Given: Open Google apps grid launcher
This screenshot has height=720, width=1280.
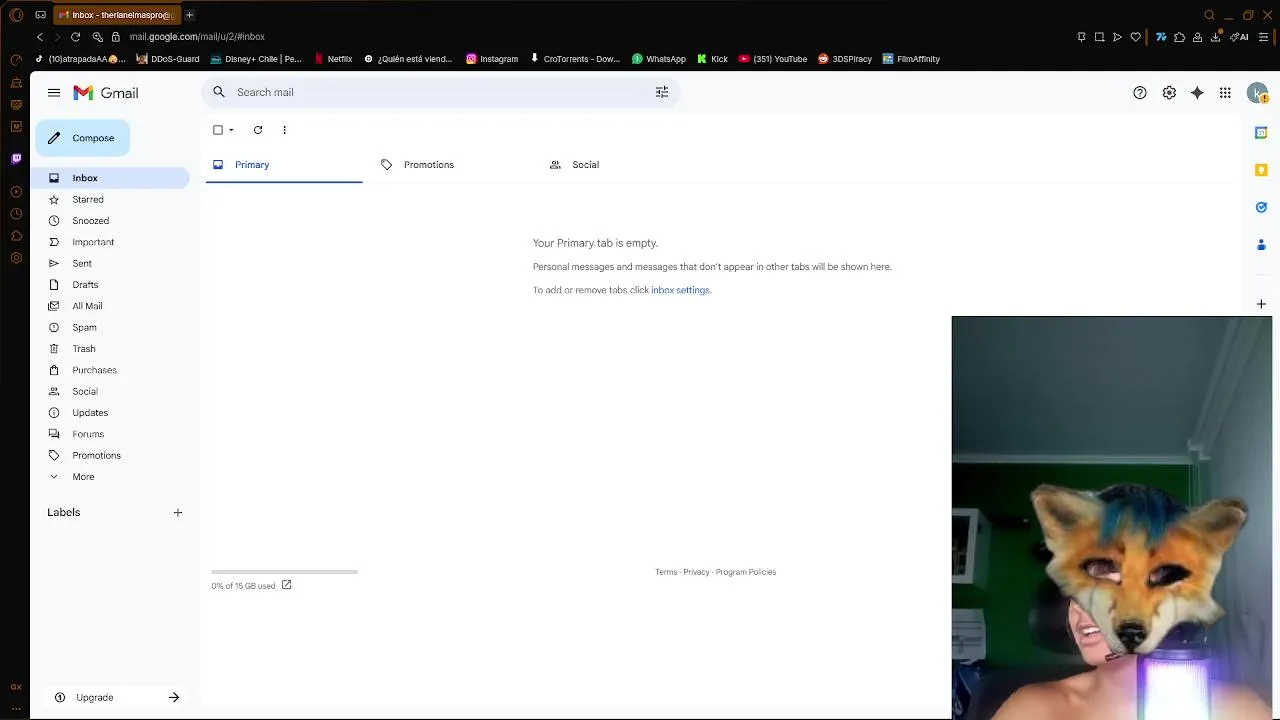Looking at the screenshot, I should coord(1225,93).
